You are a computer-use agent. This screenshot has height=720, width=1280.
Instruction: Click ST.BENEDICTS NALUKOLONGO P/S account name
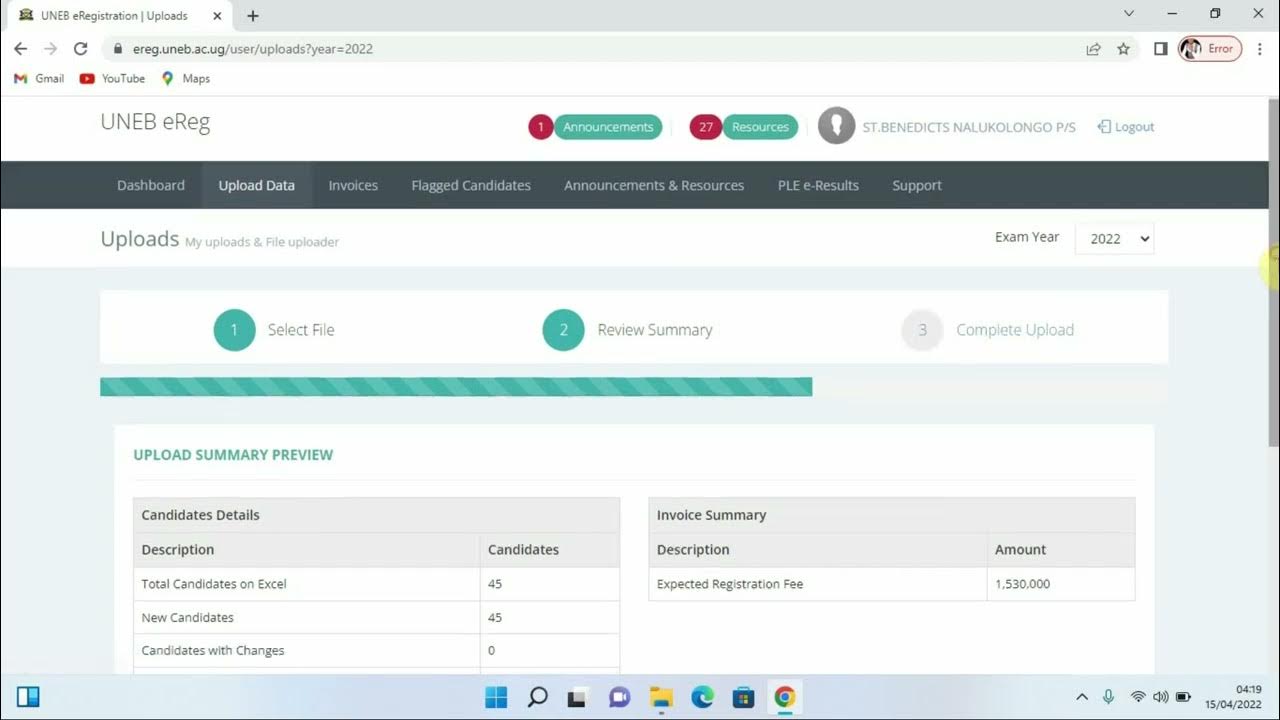click(969, 127)
